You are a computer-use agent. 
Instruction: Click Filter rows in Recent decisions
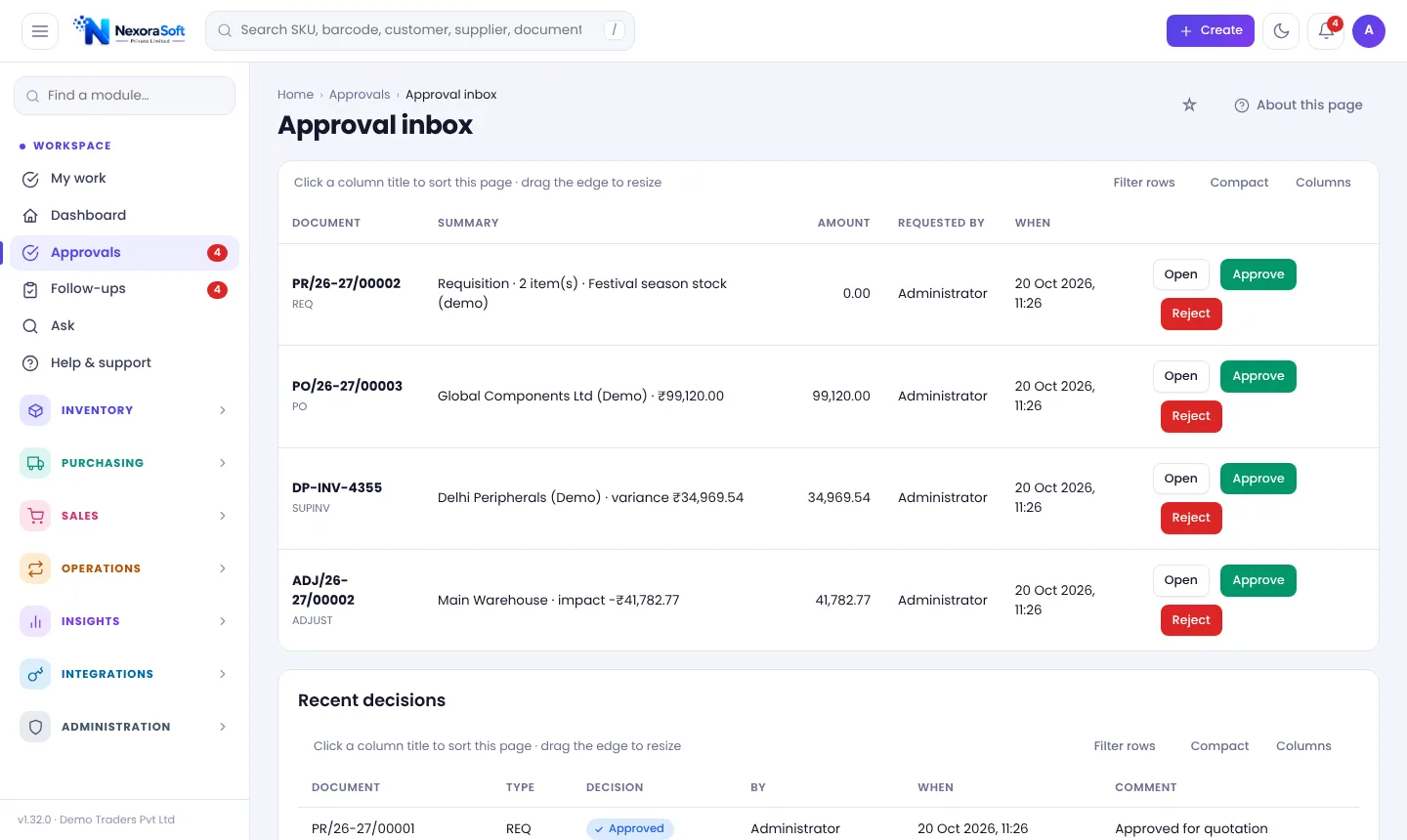click(x=1125, y=746)
